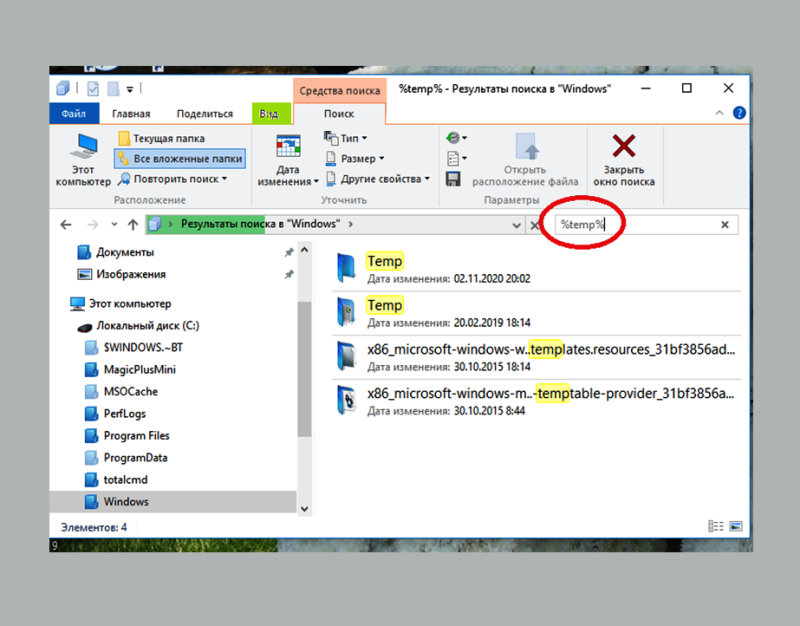Go back using the left arrow icon

[x=66, y=225]
